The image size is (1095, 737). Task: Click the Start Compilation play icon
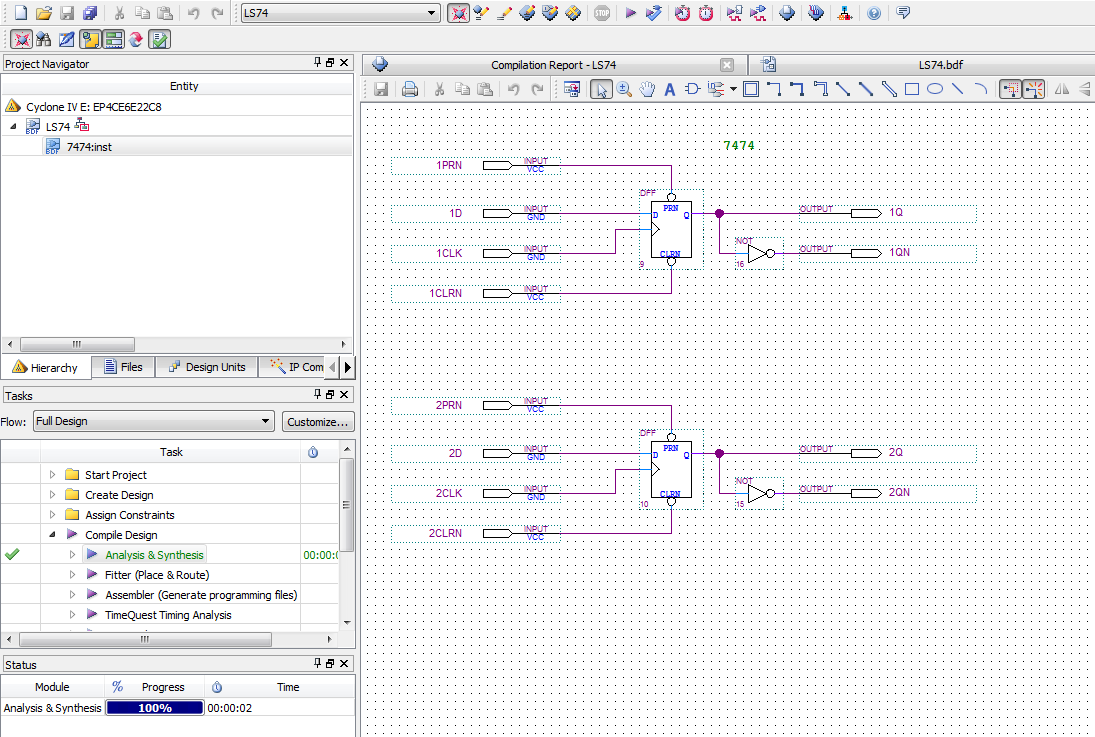[630, 13]
